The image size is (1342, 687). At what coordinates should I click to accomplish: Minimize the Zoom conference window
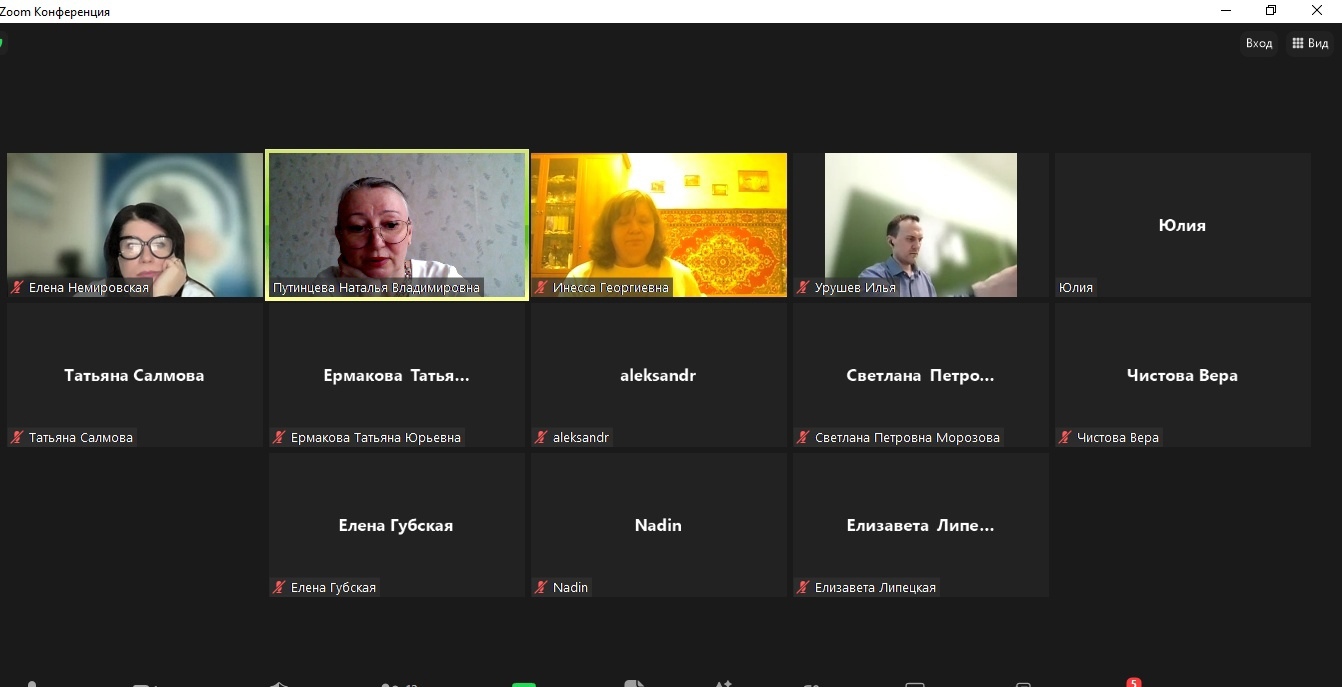click(x=1226, y=11)
